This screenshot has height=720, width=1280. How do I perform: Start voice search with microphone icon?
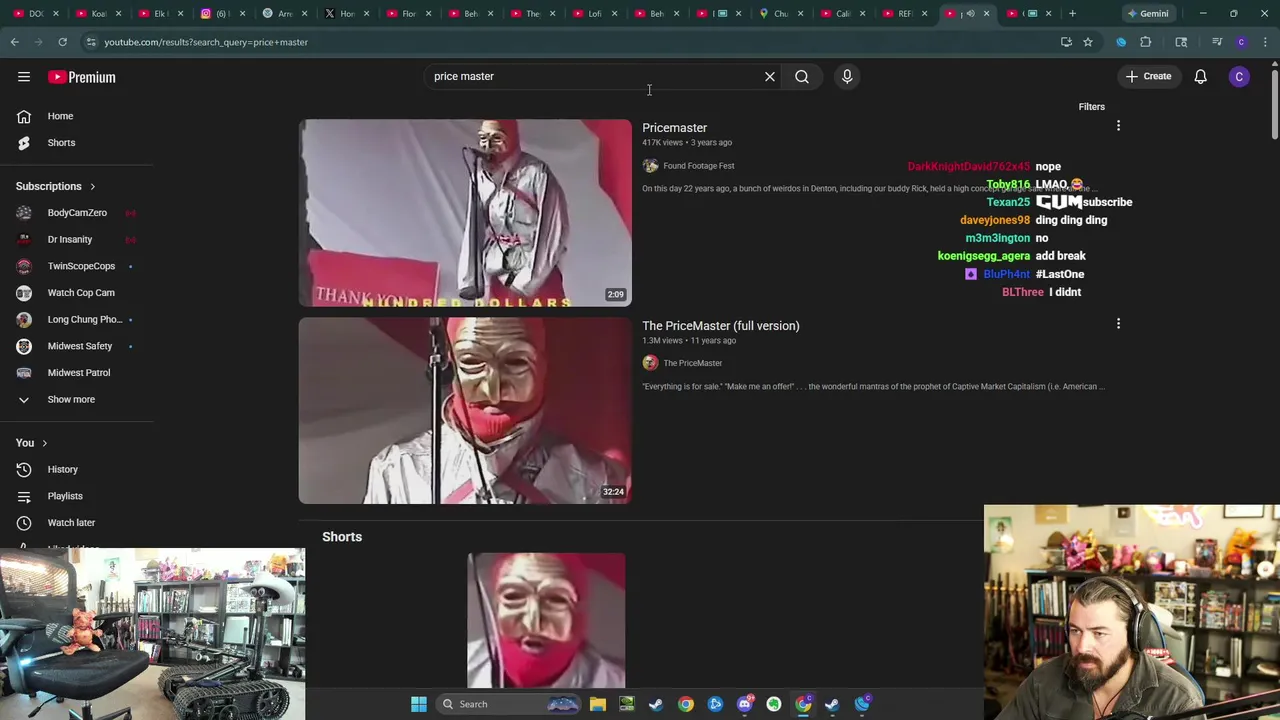(847, 76)
